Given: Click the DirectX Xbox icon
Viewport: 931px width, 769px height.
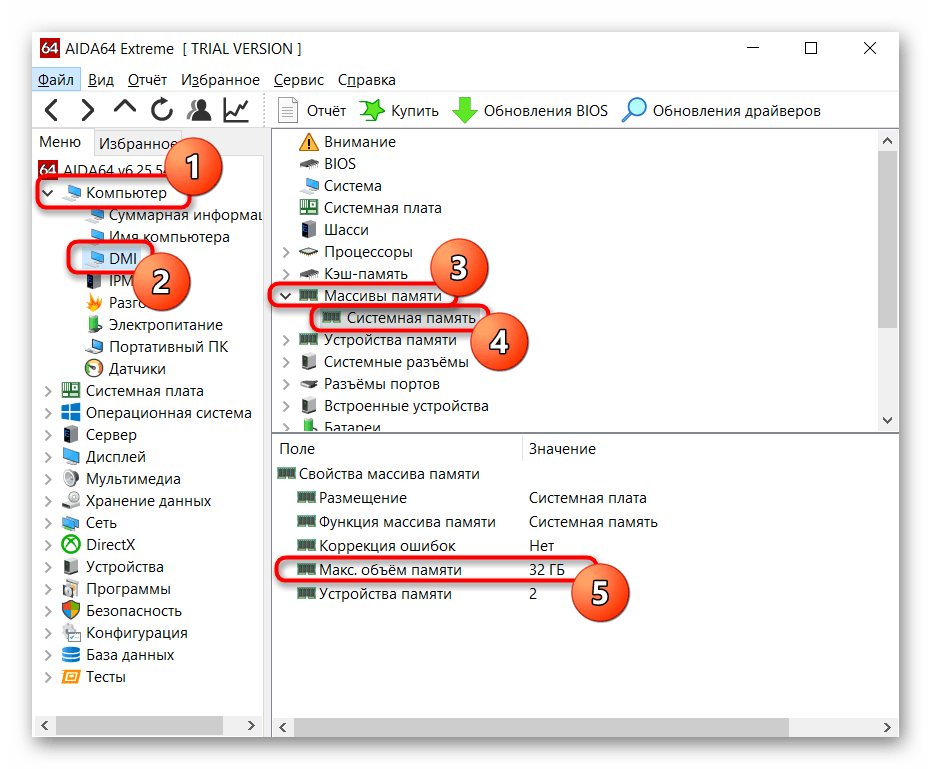Looking at the screenshot, I should click(71, 545).
